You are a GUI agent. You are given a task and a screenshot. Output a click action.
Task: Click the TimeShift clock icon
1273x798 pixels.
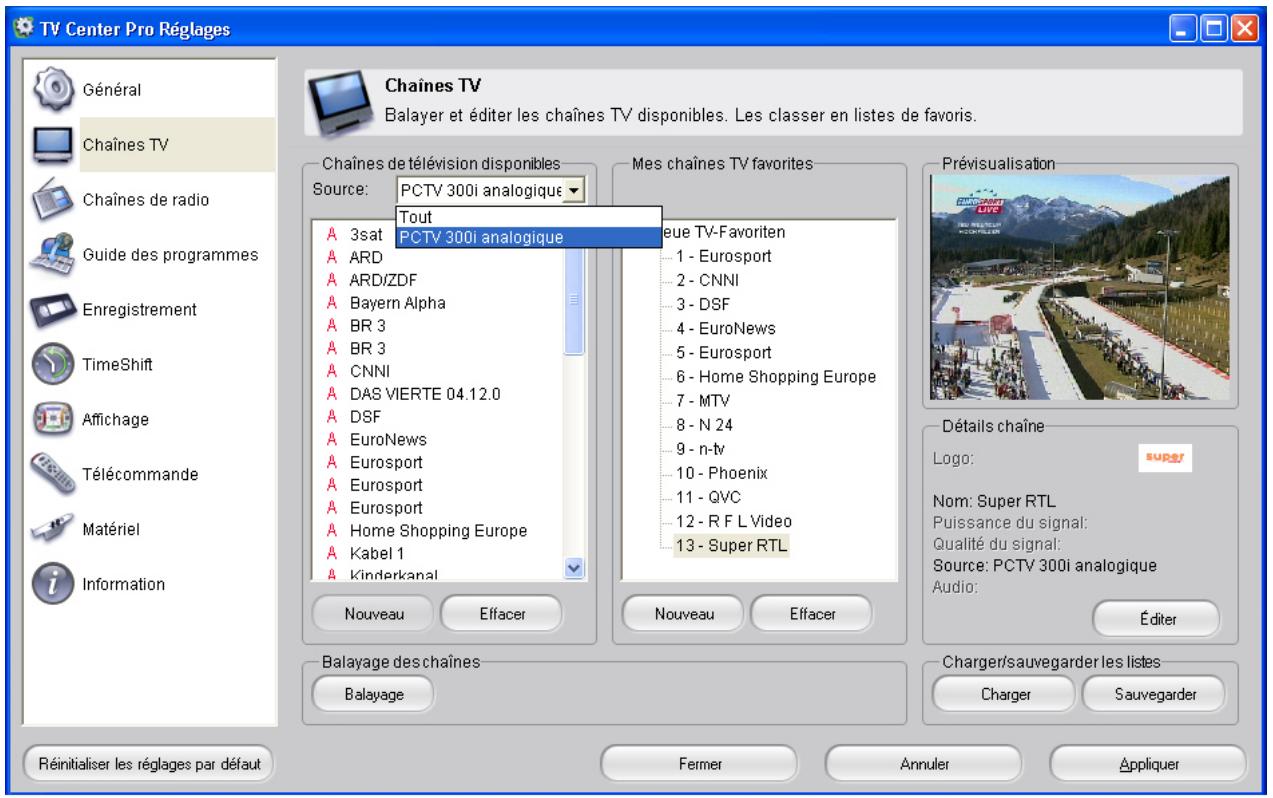[53, 364]
